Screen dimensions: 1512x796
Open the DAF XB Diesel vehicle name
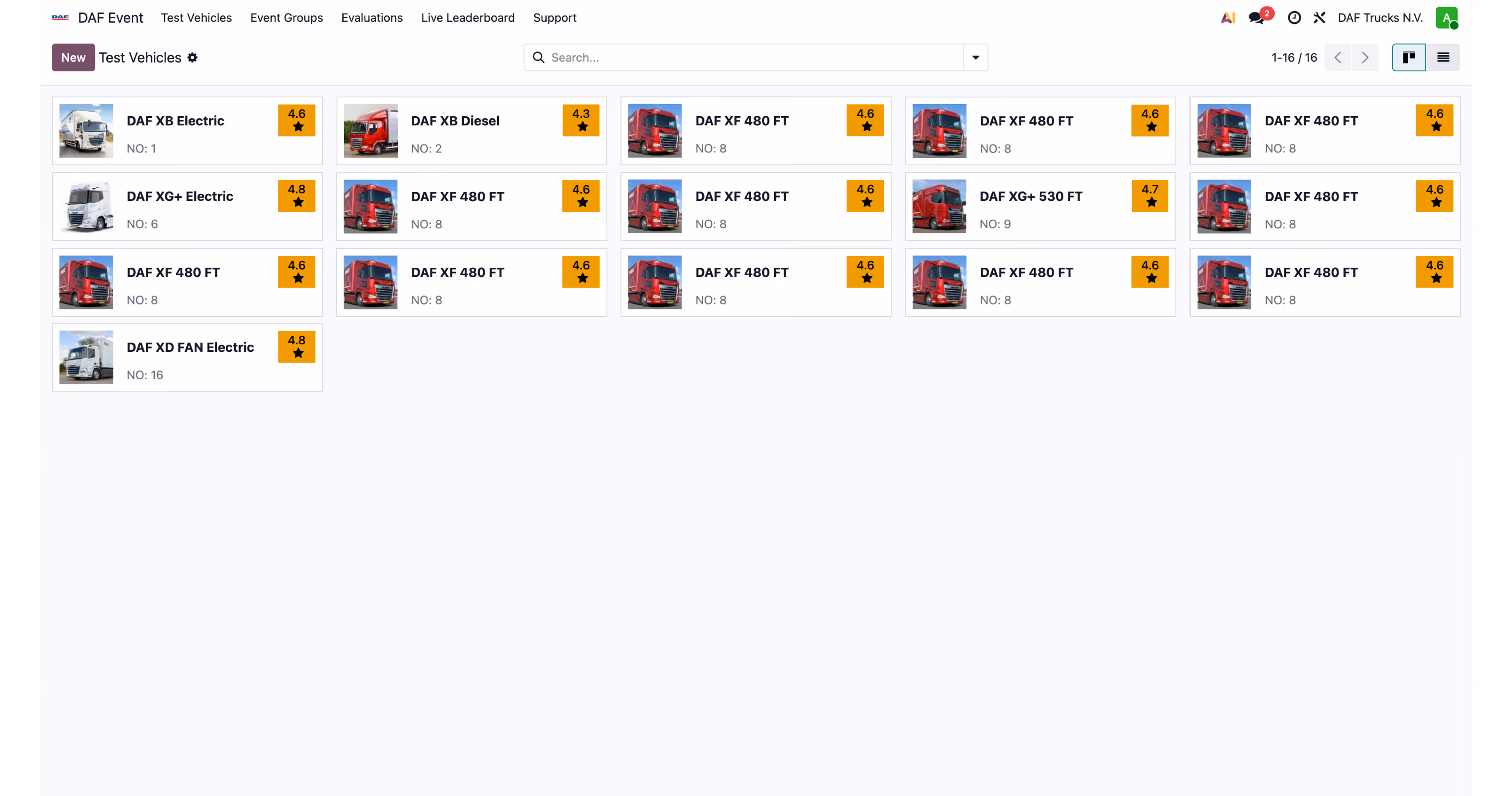pyautogui.click(x=455, y=121)
